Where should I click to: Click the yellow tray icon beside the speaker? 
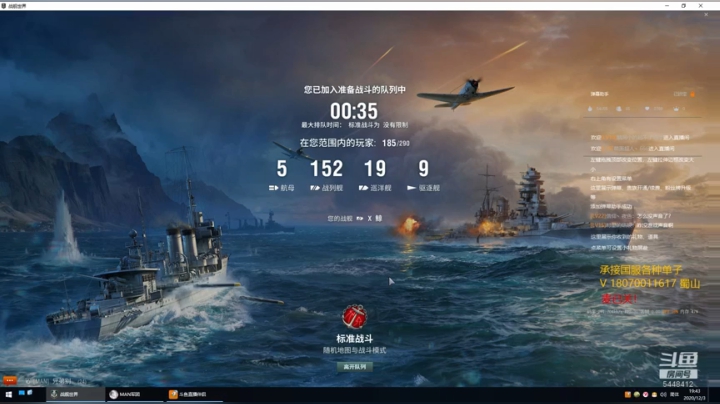pyautogui.click(x=654, y=394)
